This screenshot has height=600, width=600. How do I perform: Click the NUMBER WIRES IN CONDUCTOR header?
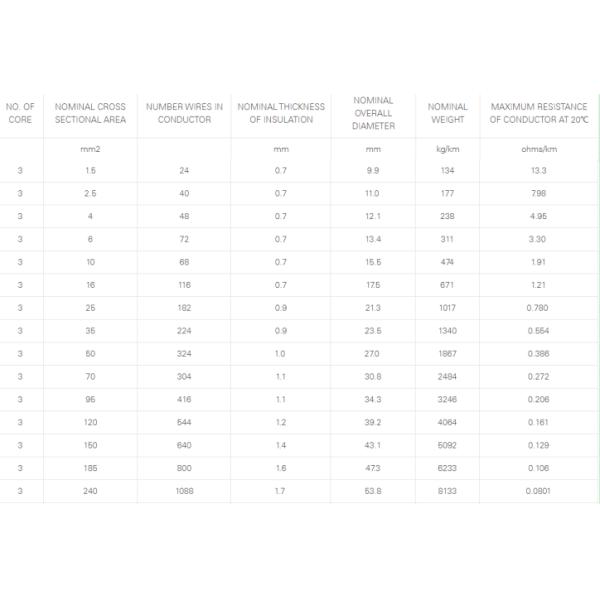(x=184, y=113)
